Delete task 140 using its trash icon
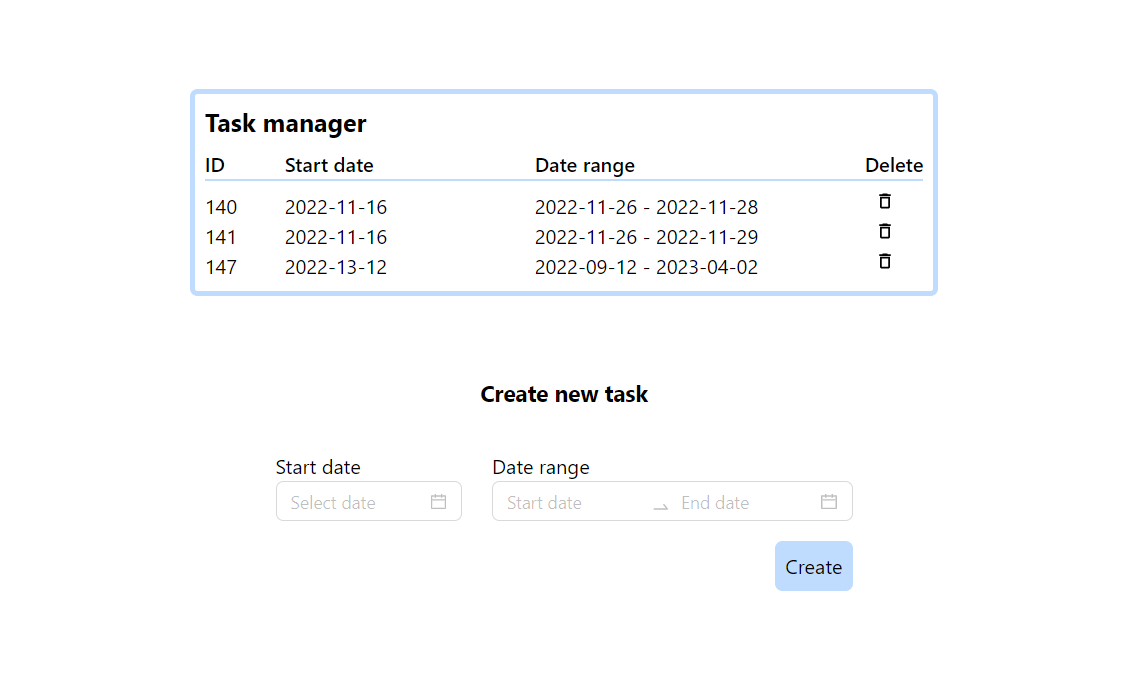This screenshot has height=677, width=1147. pos(884,201)
